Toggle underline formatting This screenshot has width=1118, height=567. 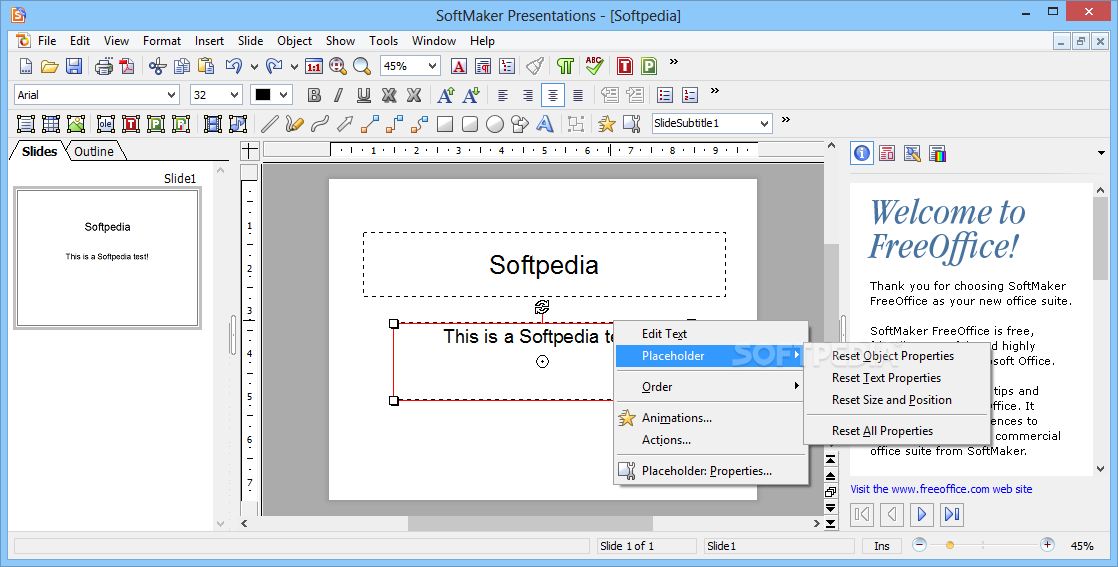[x=364, y=95]
